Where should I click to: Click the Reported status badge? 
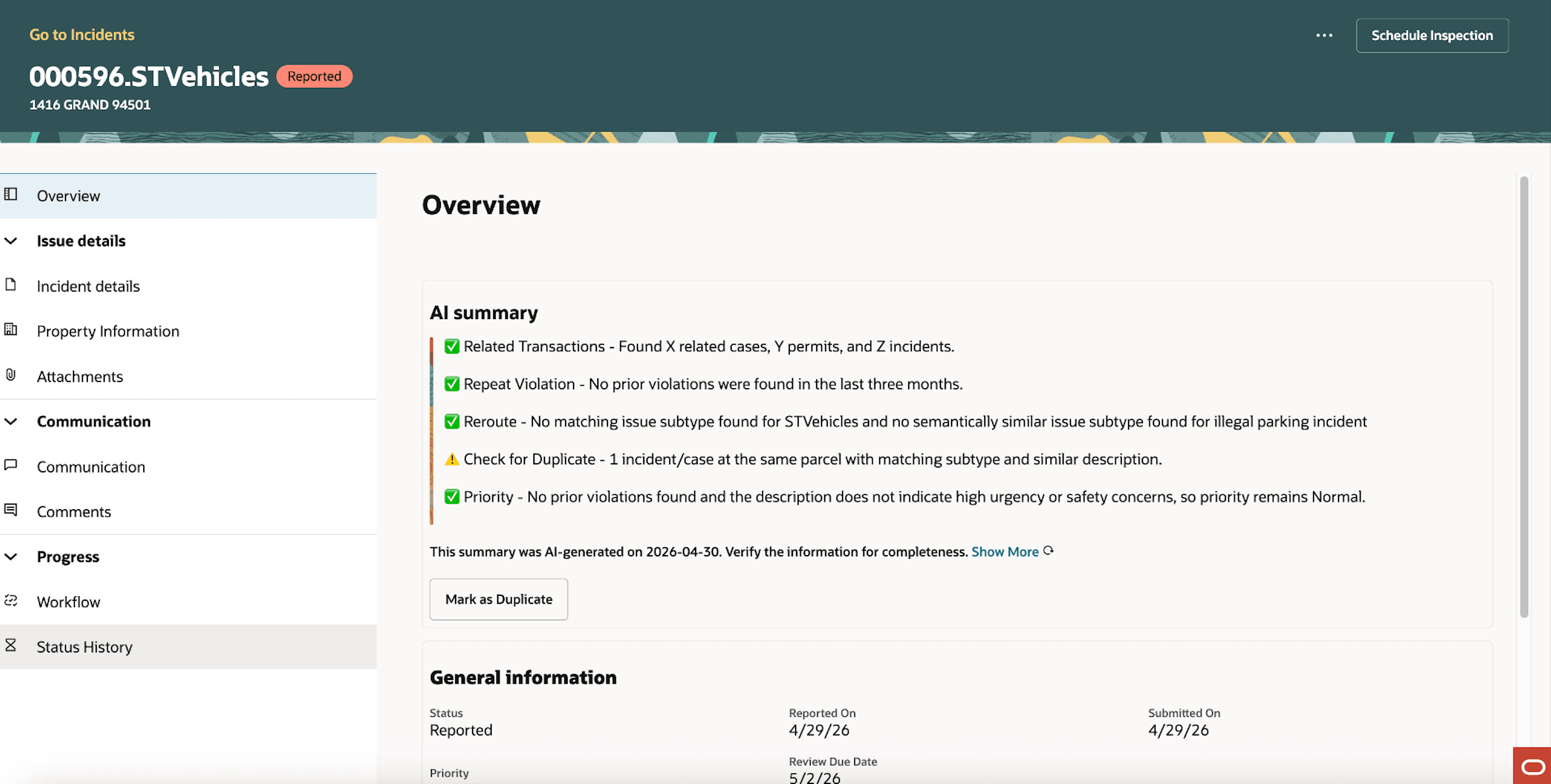(315, 77)
